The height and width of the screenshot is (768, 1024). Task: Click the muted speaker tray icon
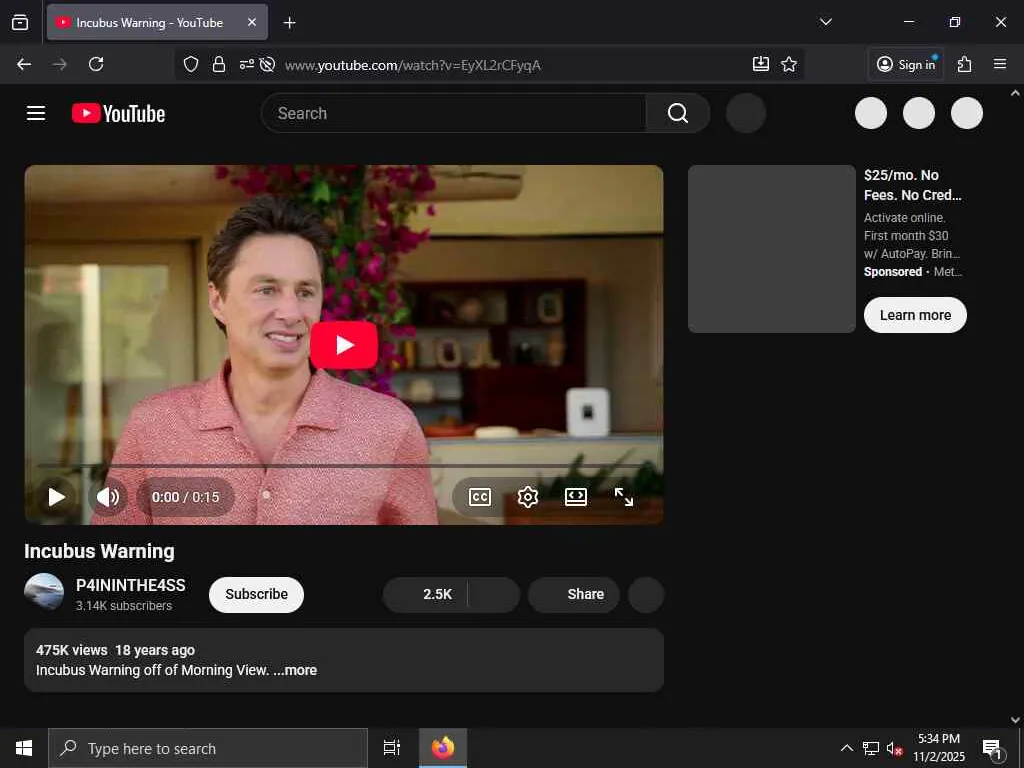894,748
